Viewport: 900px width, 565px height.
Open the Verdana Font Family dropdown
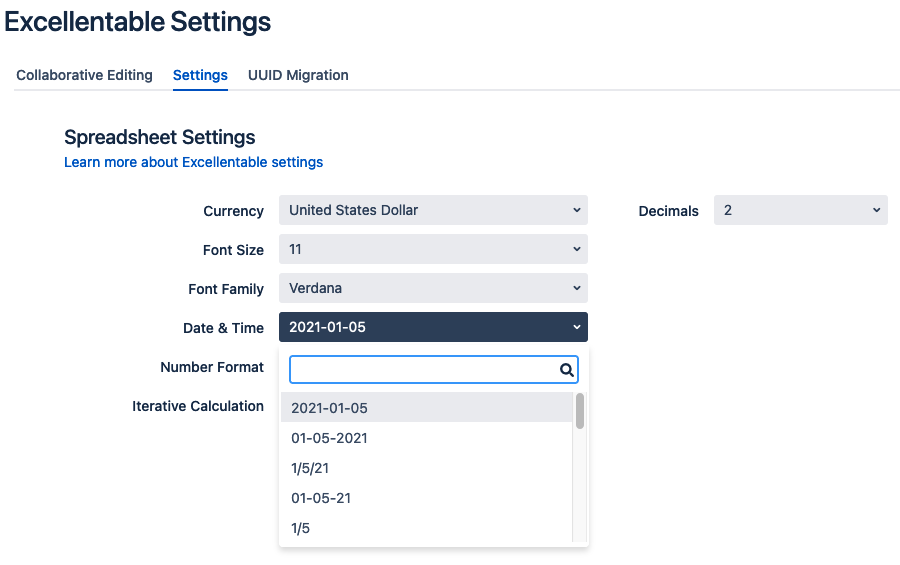tap(433, 288)
